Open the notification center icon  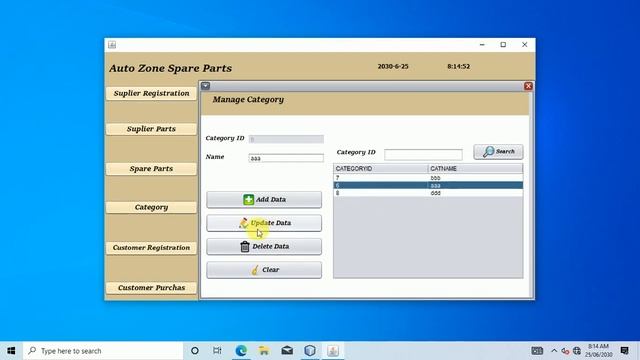624,351
